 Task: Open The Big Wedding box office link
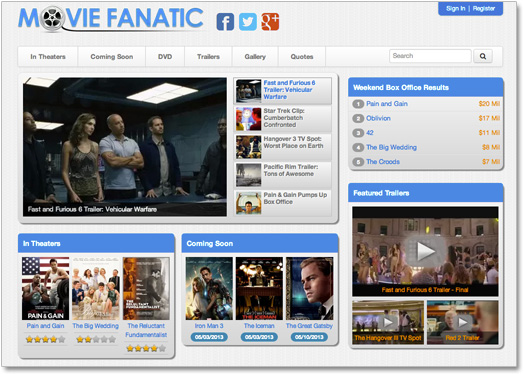click(391, 147)
